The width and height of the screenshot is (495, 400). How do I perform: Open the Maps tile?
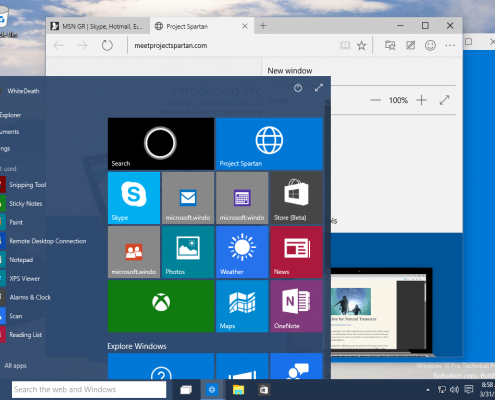click(x=242, y=306)
